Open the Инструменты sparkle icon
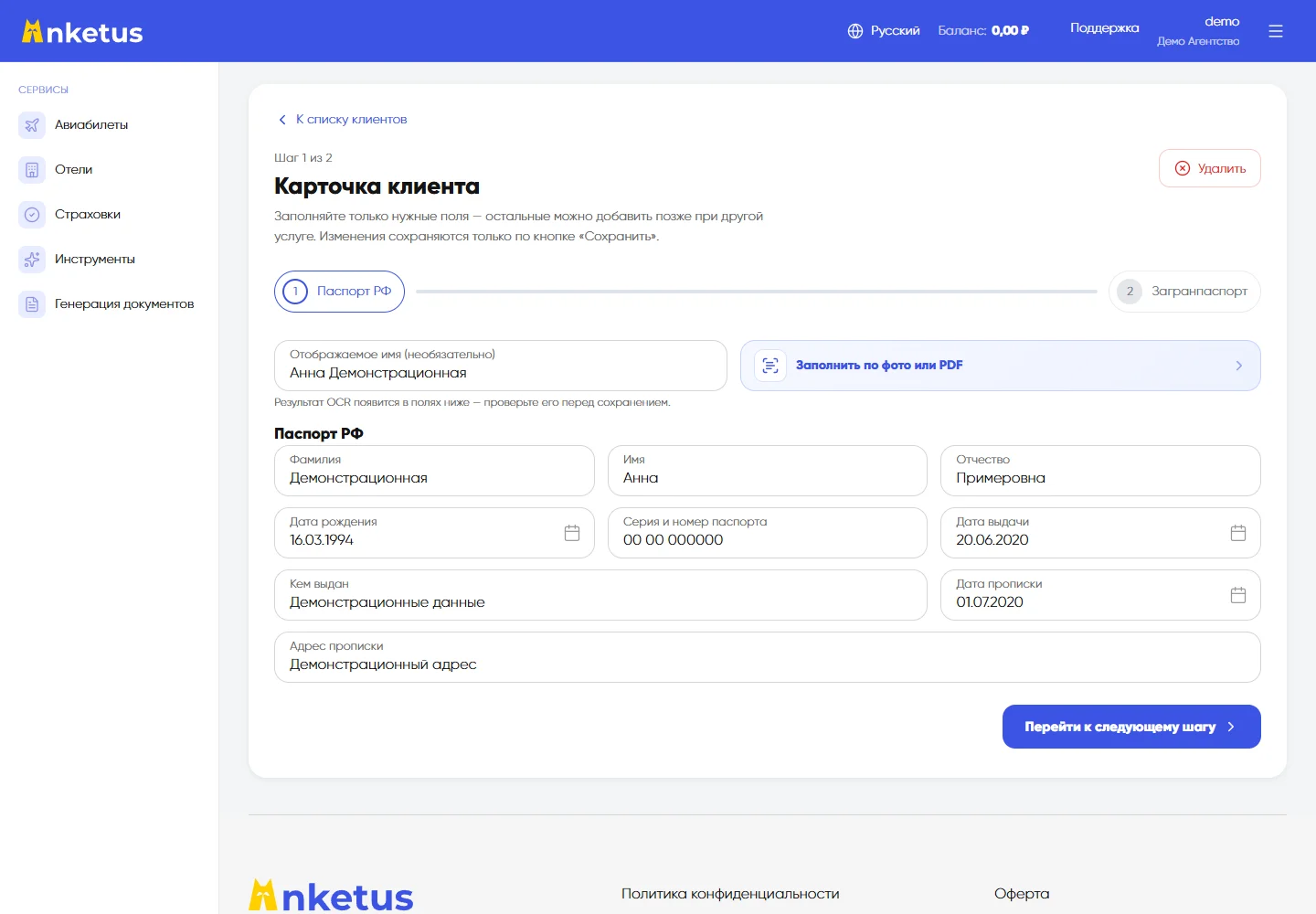Viewport: 1316px width, 914px height. (x=32, y=260)
